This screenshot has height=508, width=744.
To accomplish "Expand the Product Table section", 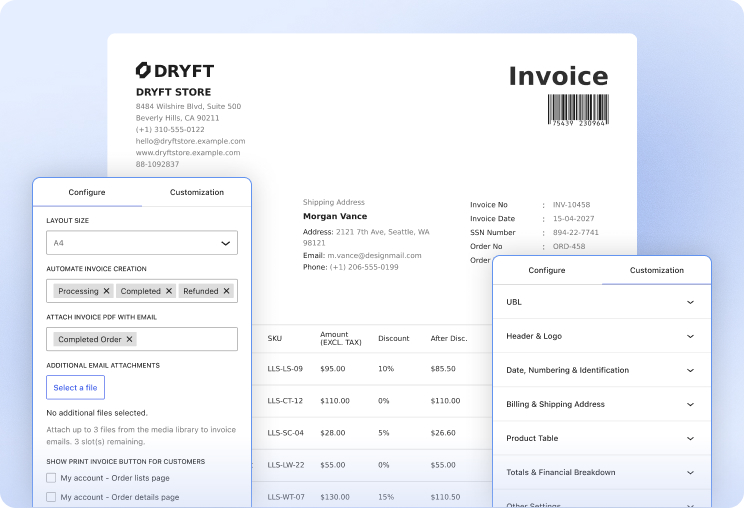I will [x=602, y=439].
